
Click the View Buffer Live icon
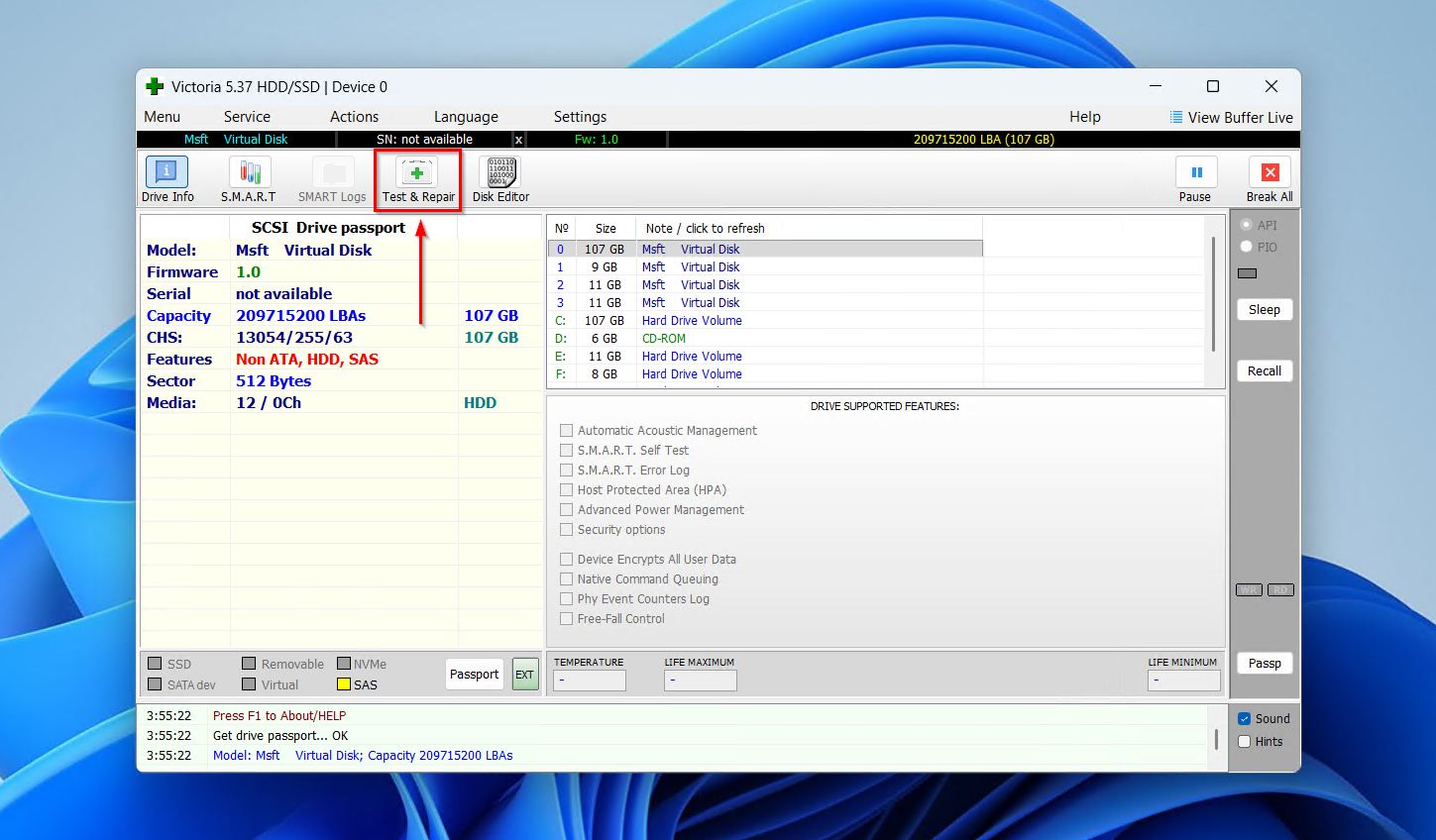tap(1176, 117)
